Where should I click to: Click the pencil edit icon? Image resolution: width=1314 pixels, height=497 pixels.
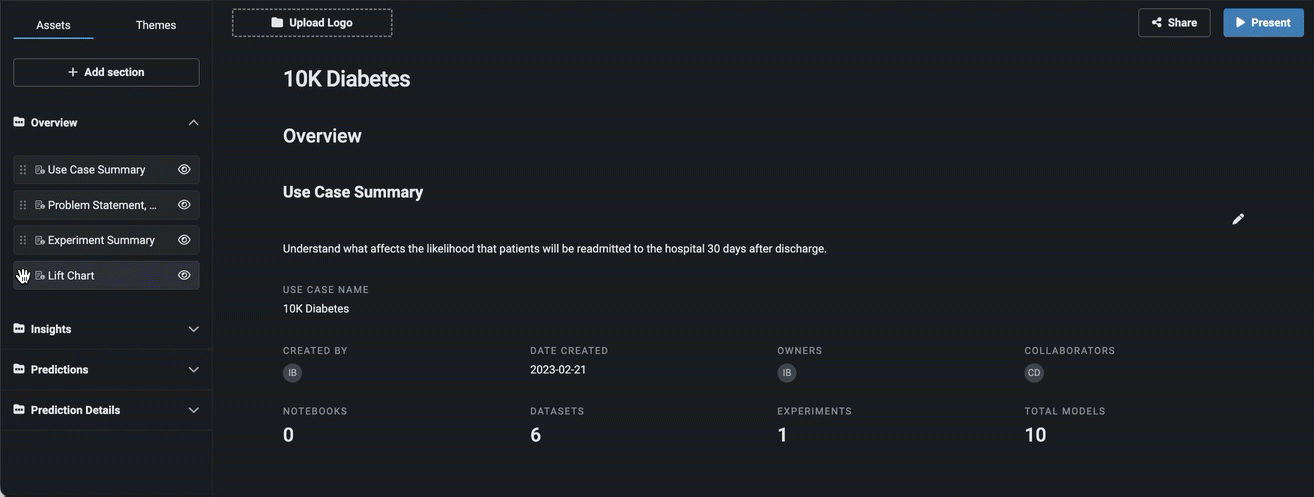(1238, 219)
